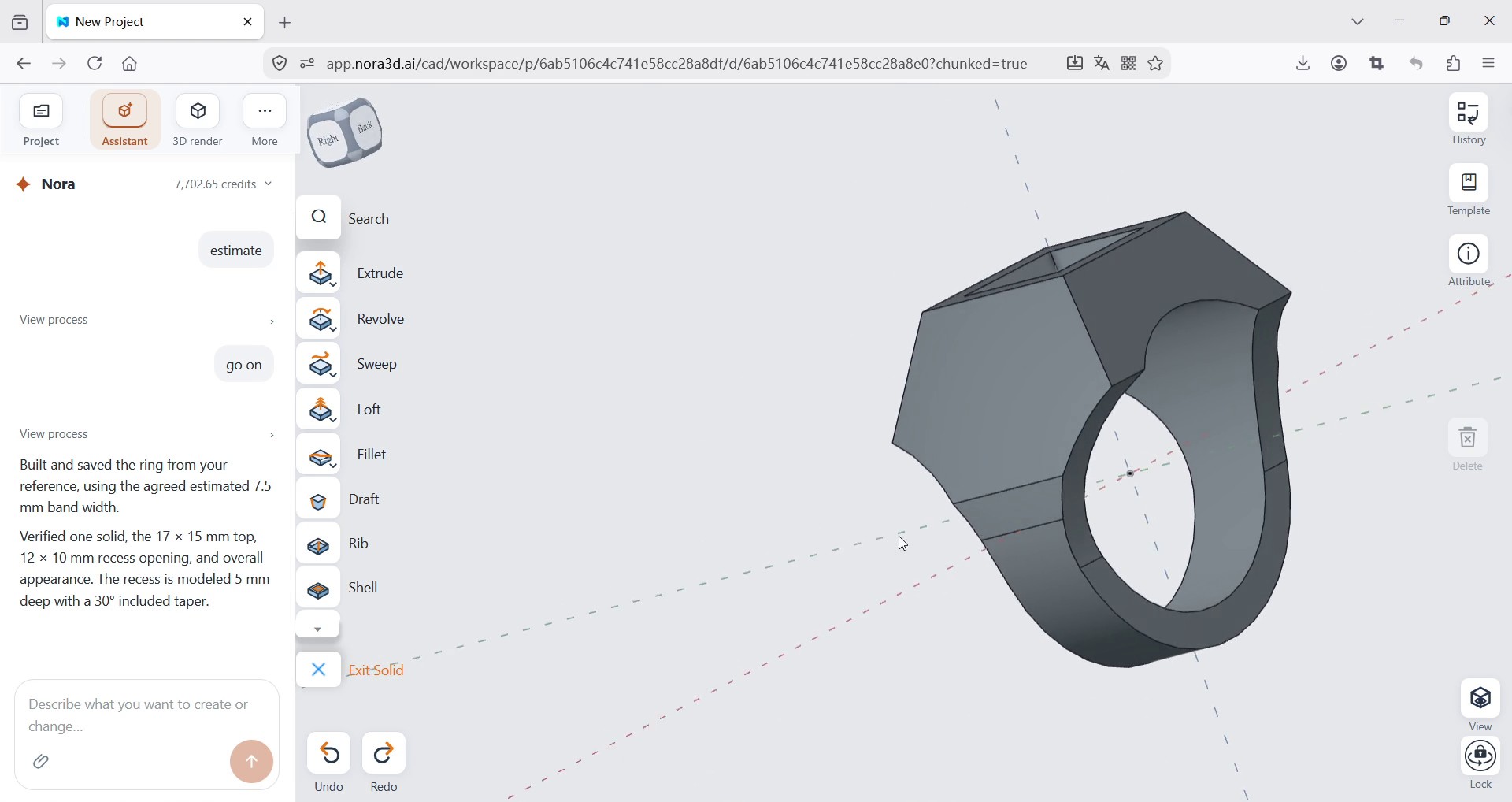This screenshot has height=802, width=1512.
Task: Open browser extensions menu
Action: point(1454,64)
